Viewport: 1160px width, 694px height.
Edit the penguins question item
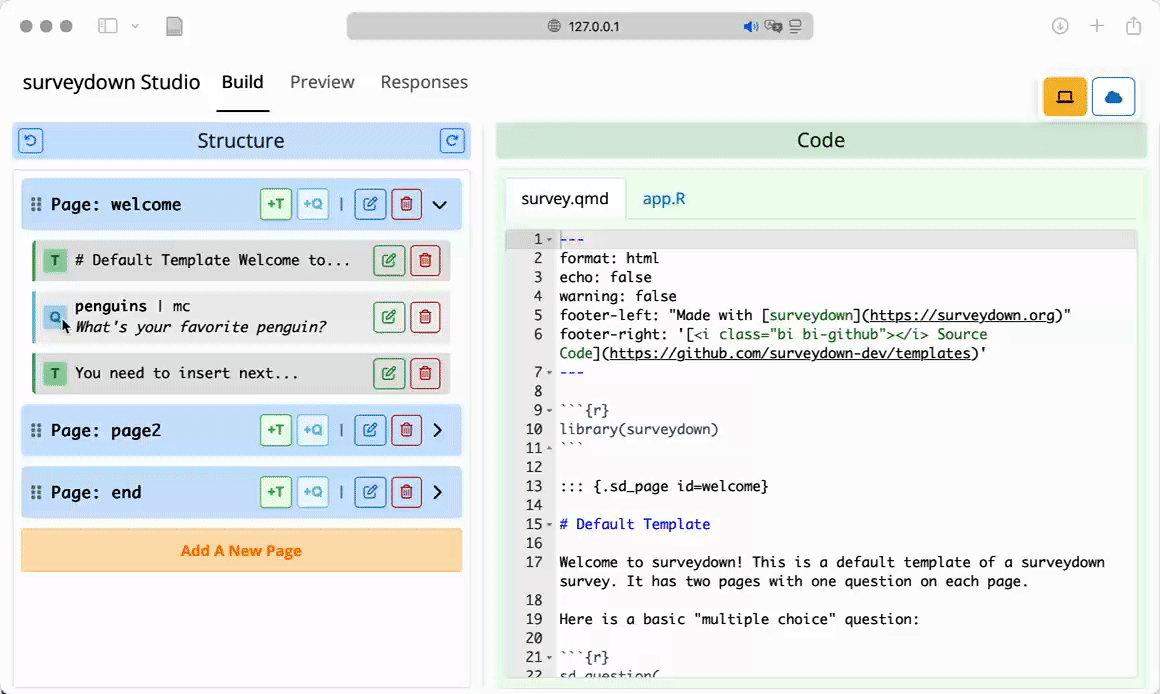(x=389, y=317)
